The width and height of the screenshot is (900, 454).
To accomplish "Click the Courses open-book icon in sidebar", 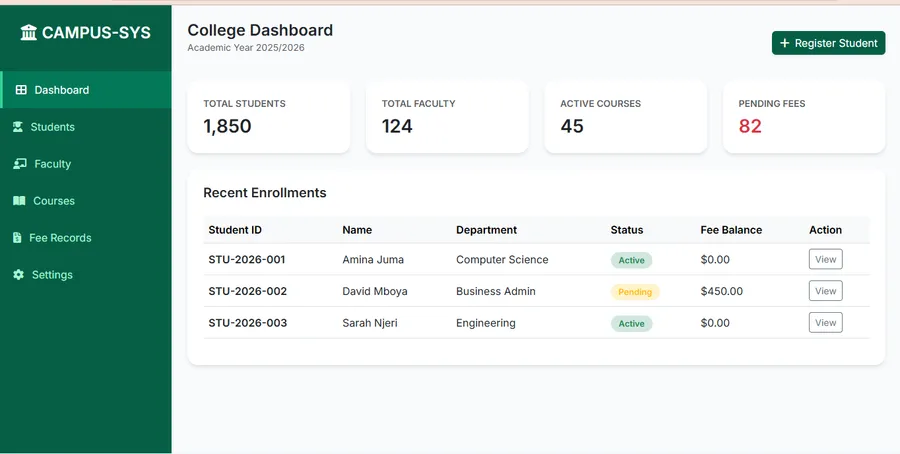I will [x=20, y=201].
